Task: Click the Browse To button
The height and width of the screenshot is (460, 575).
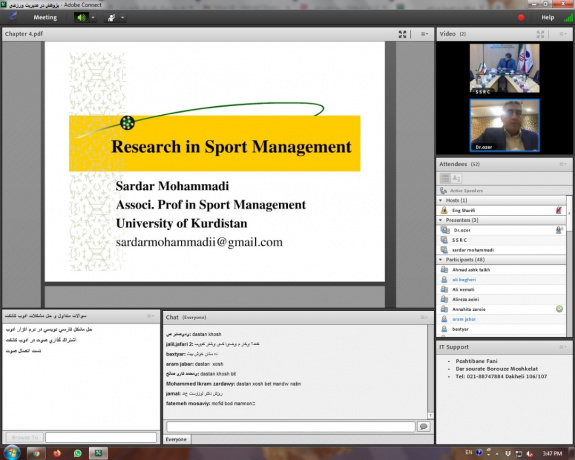Action: coord(25,438)
